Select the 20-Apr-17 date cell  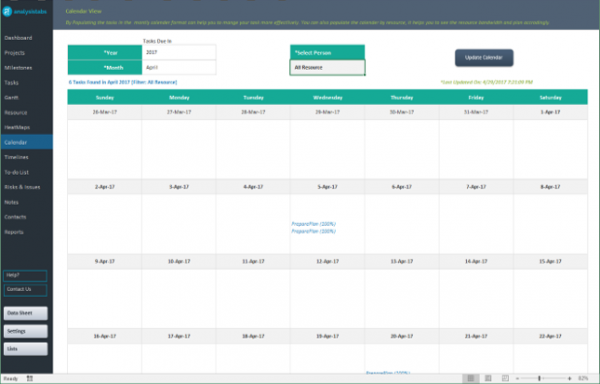402,336
